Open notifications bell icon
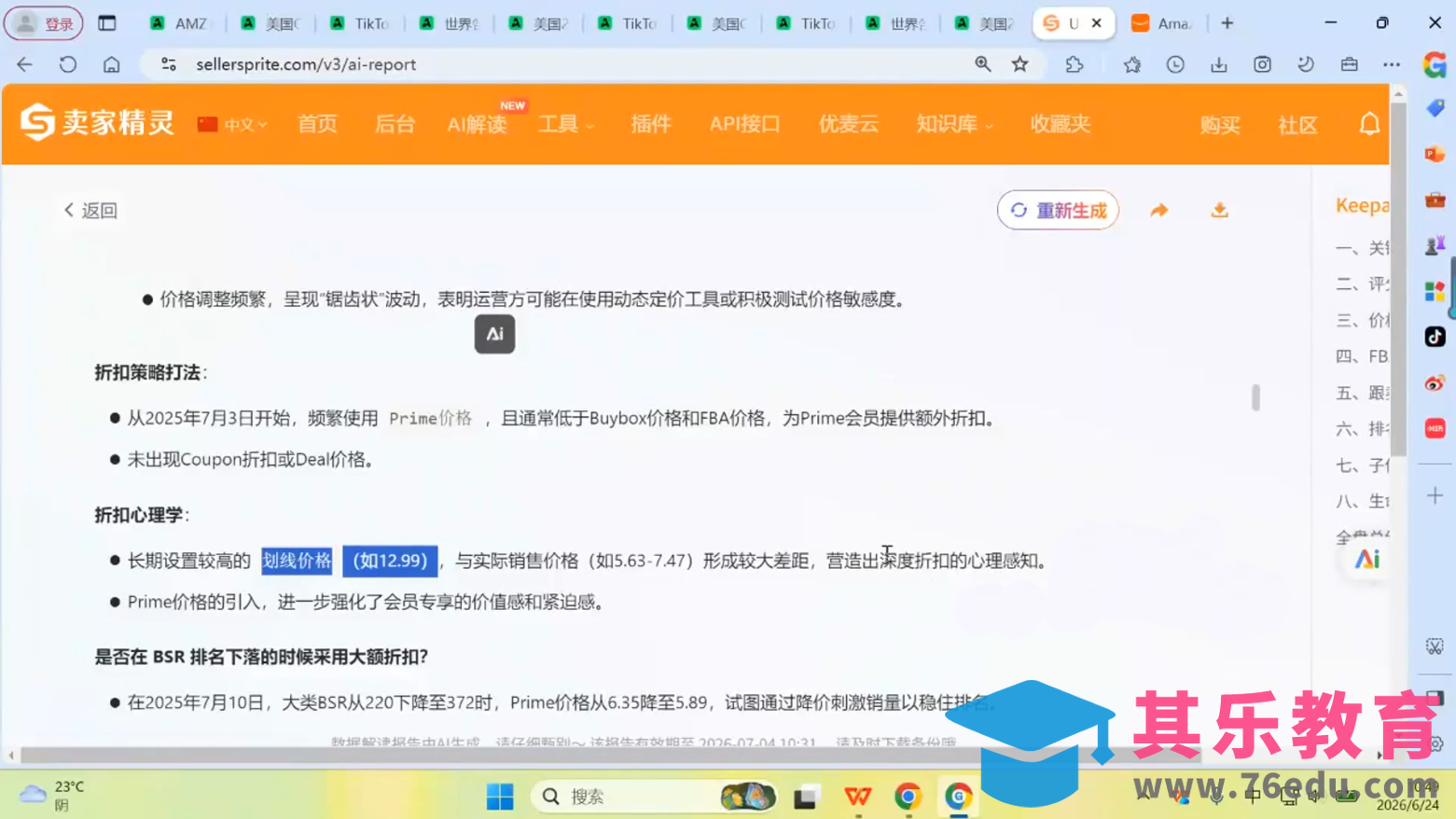The image size is (1456, 819). pos(1369,124)
